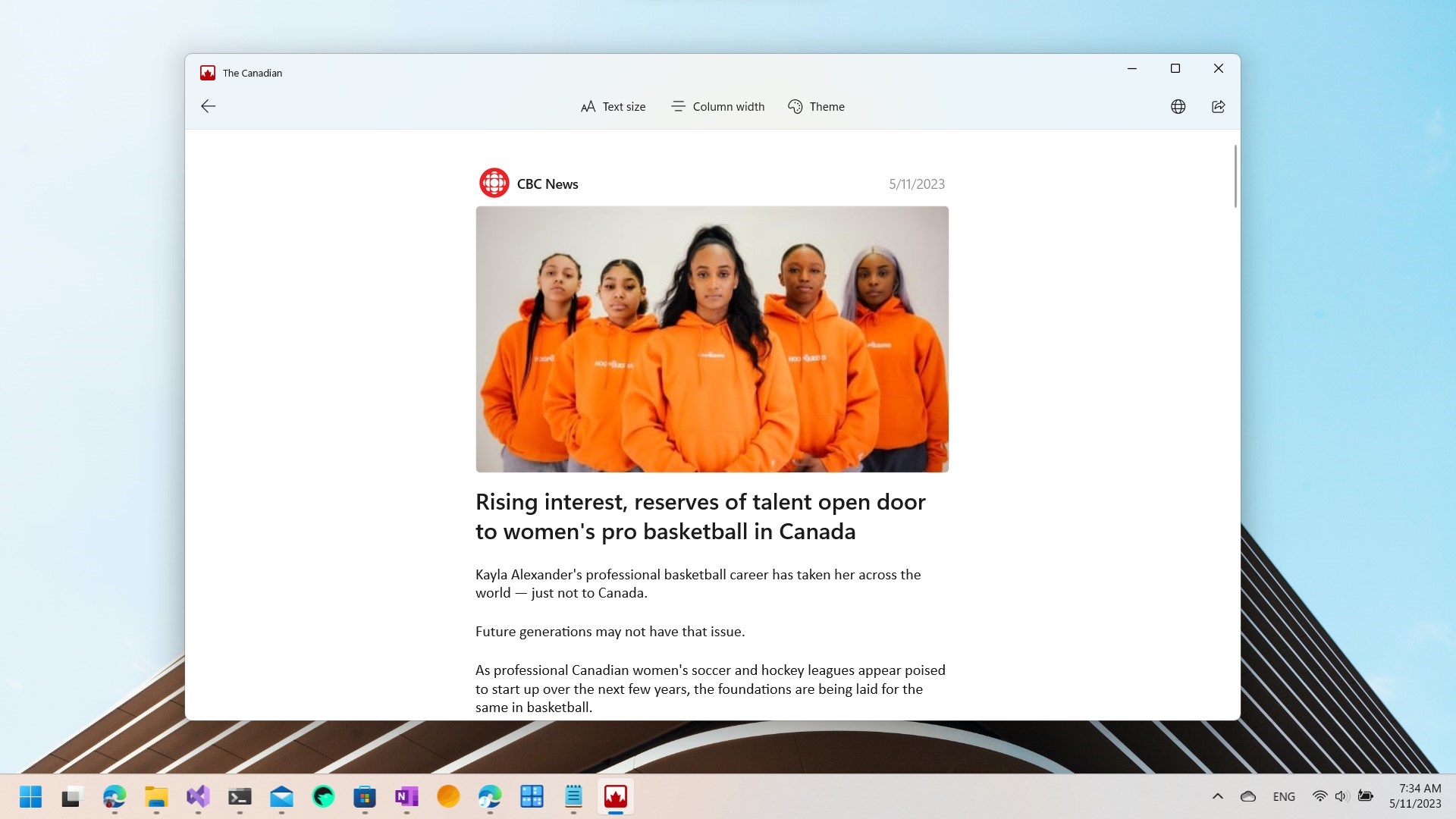Open OneNote from the taskbar
The height and width of the screenshot is (819, 1456).
[x=406, y=796]
